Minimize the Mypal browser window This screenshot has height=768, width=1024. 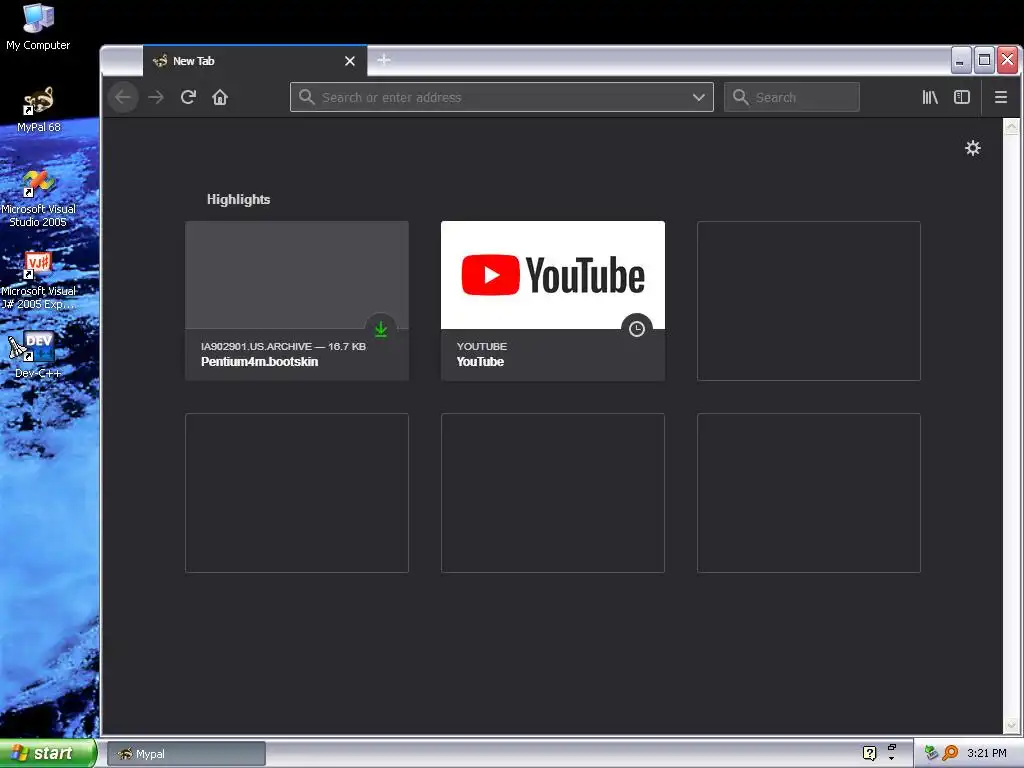(960, 61)
